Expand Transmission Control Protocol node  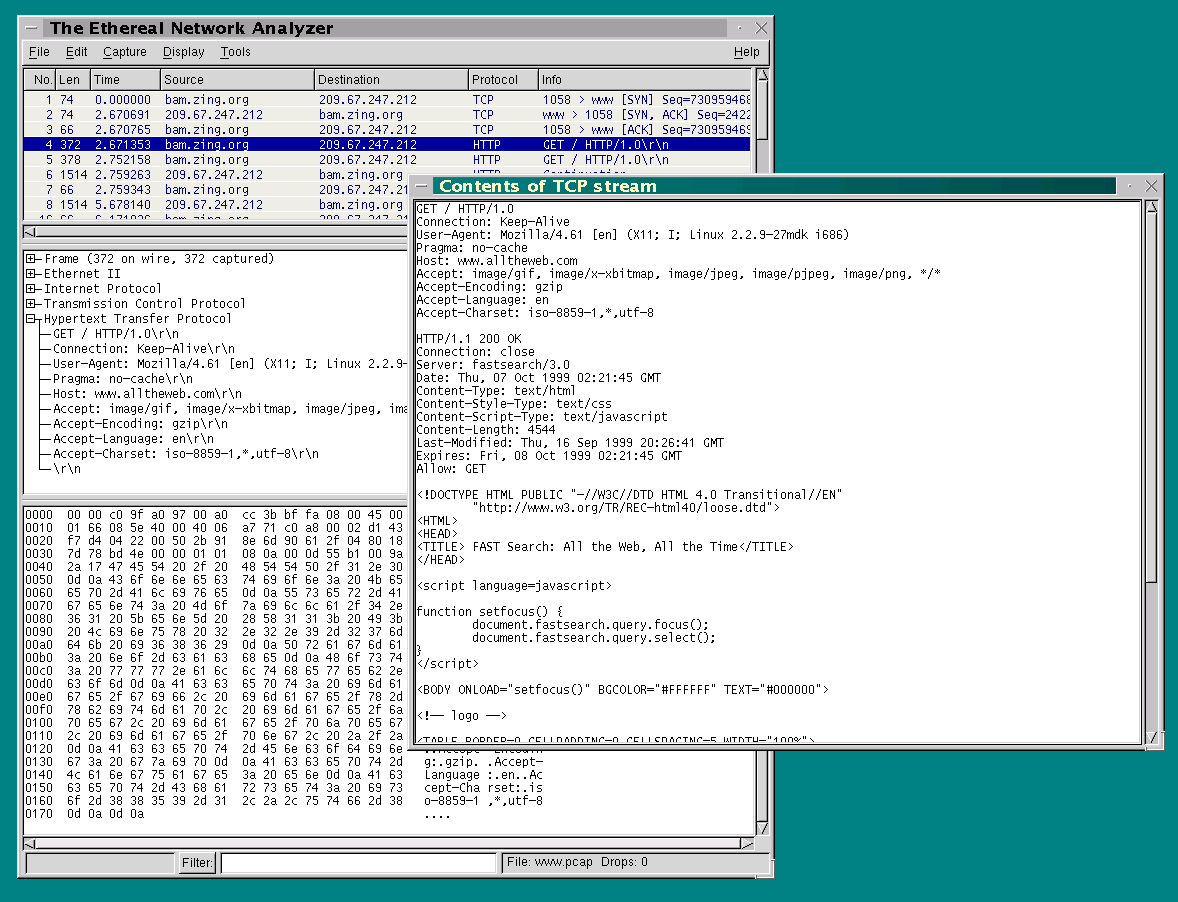coord(32,304)
